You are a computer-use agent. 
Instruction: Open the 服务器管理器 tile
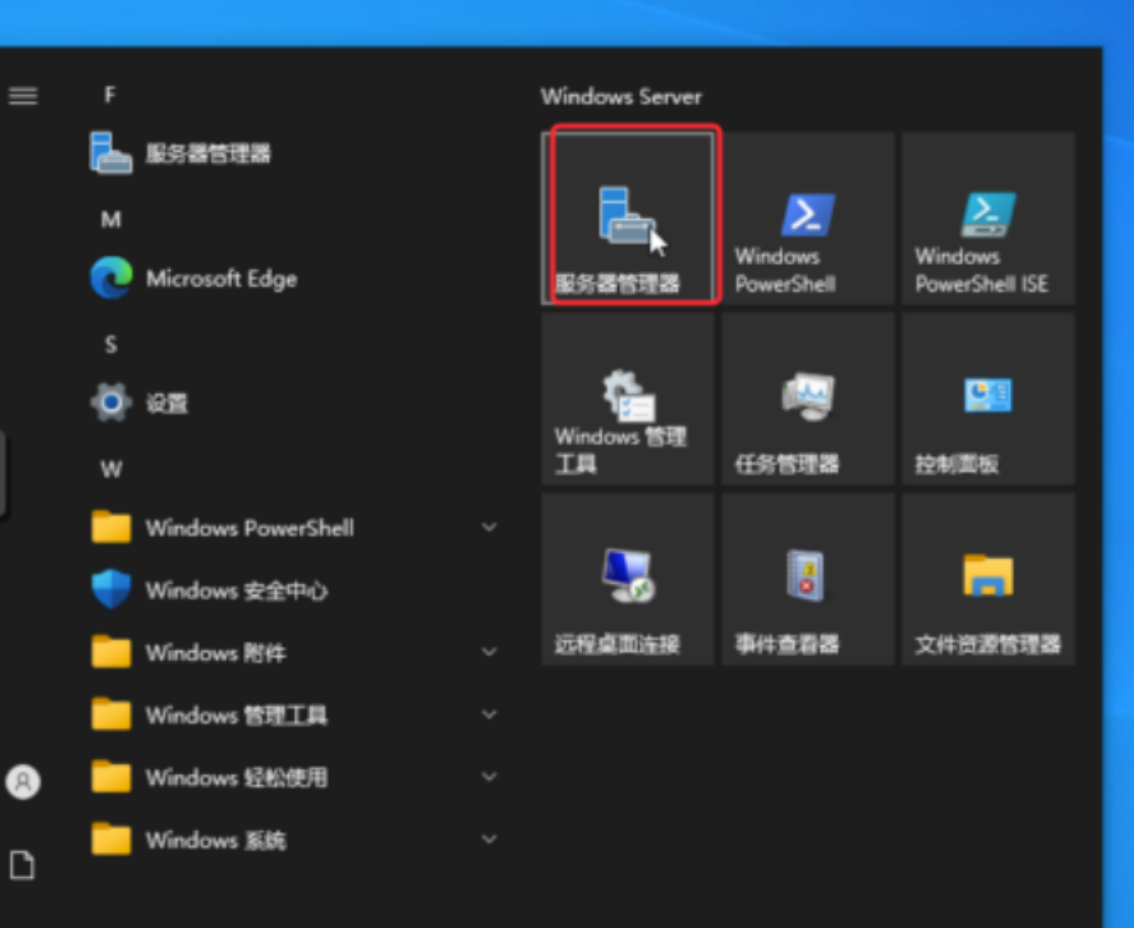tap(628, 218)
